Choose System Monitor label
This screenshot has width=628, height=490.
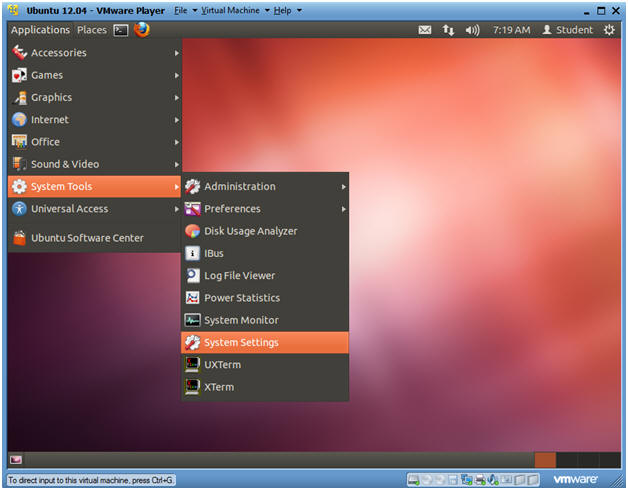[241, 320]
